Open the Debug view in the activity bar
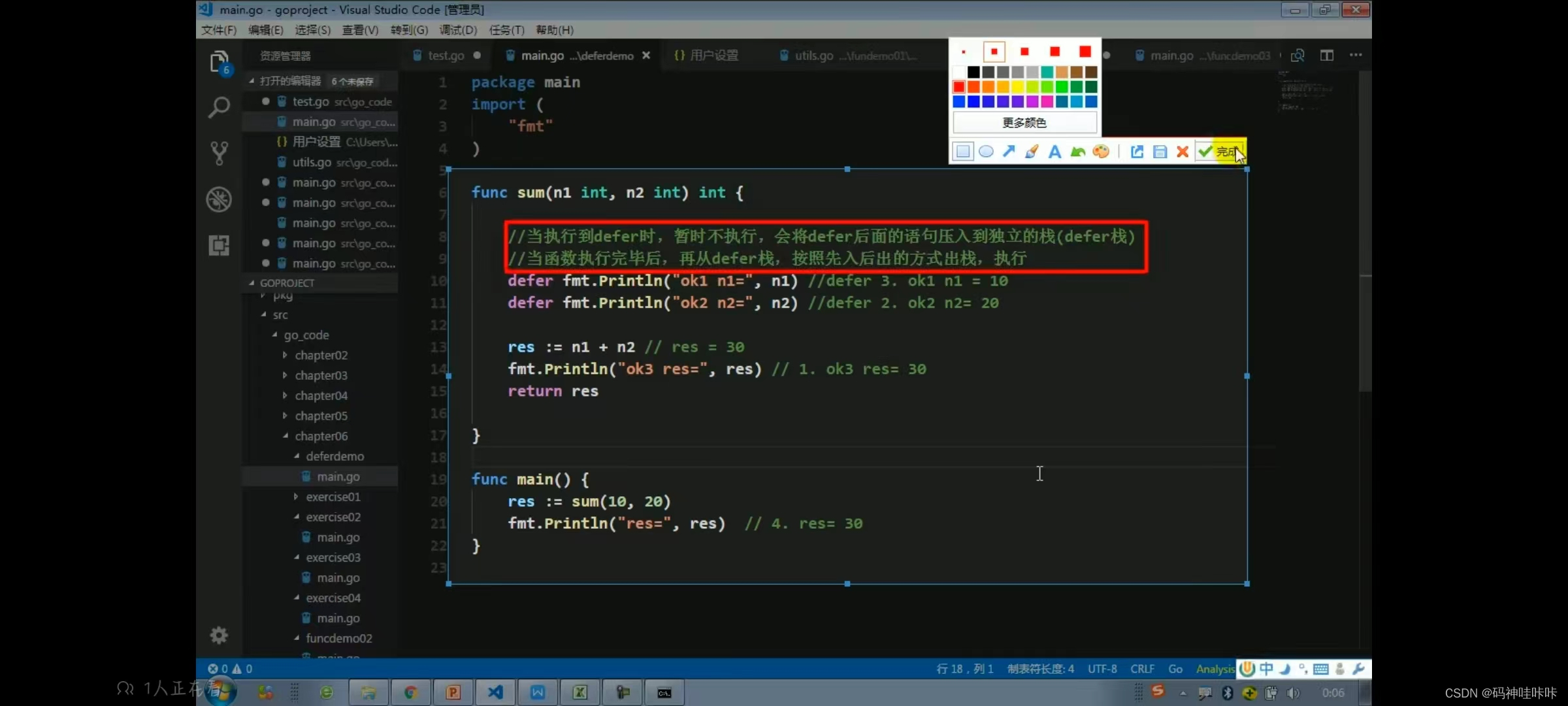 click(219, 199)
